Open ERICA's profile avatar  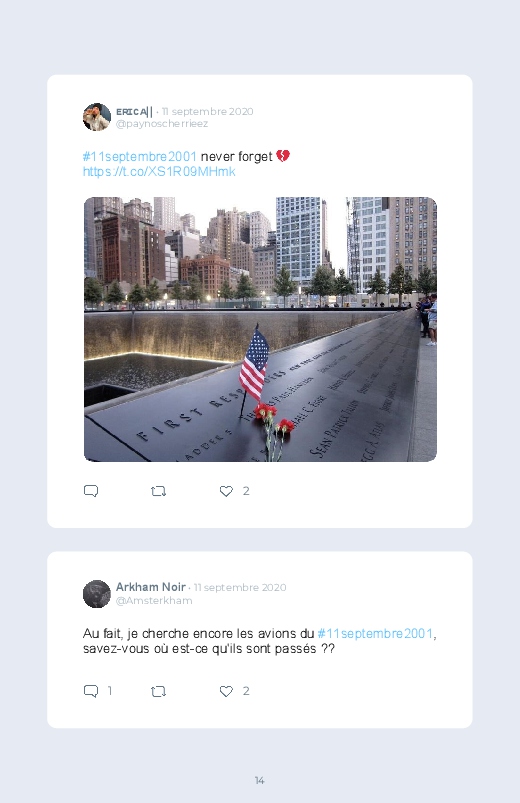[97, 117]
